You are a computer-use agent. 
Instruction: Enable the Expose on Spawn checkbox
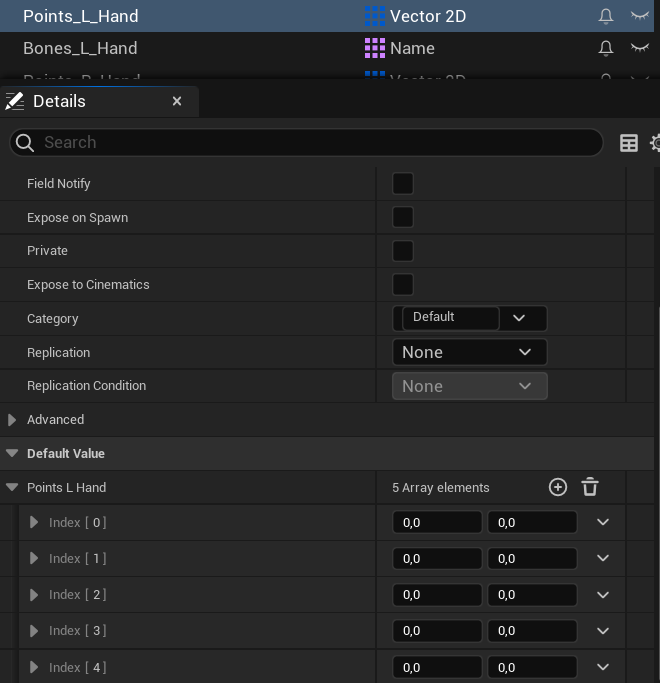[403, 217]
